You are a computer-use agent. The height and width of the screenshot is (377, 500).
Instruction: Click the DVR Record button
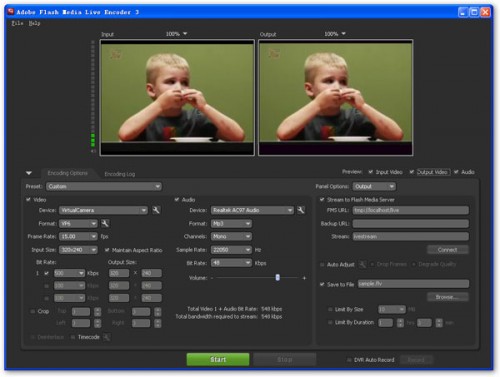point(416,360)
